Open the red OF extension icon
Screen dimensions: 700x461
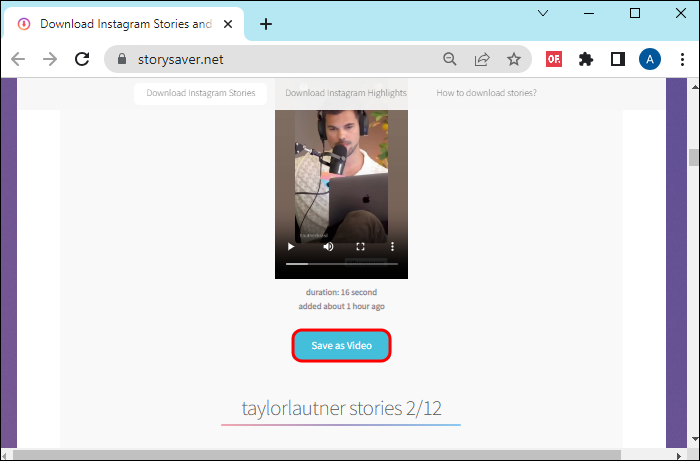[554, 59]
